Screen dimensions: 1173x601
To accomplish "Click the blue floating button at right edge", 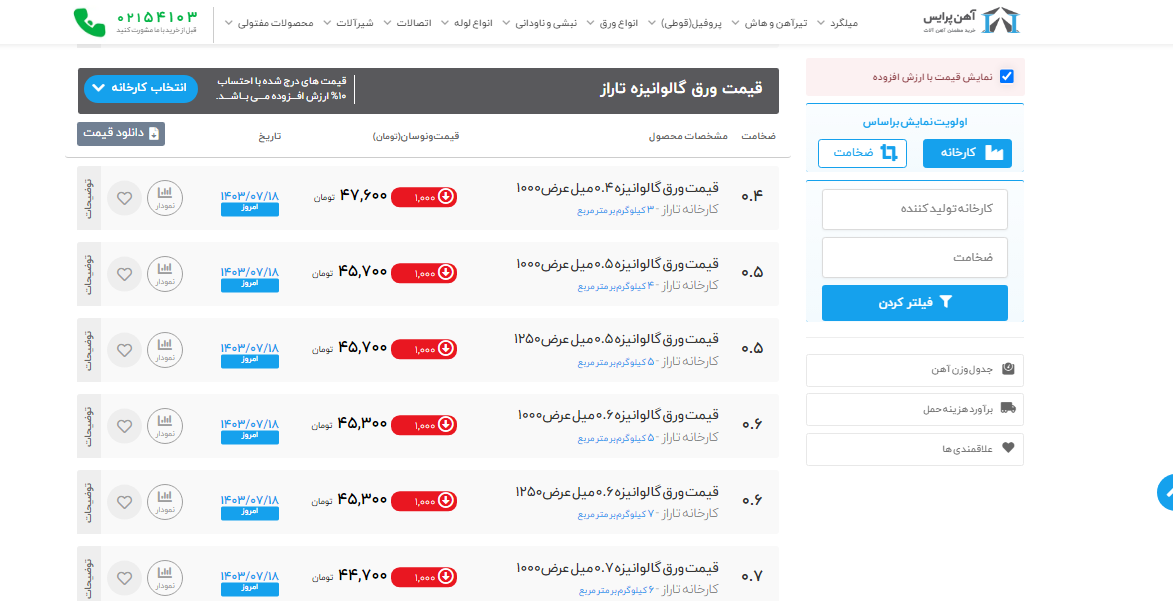I will click(x=1165, y=492).
